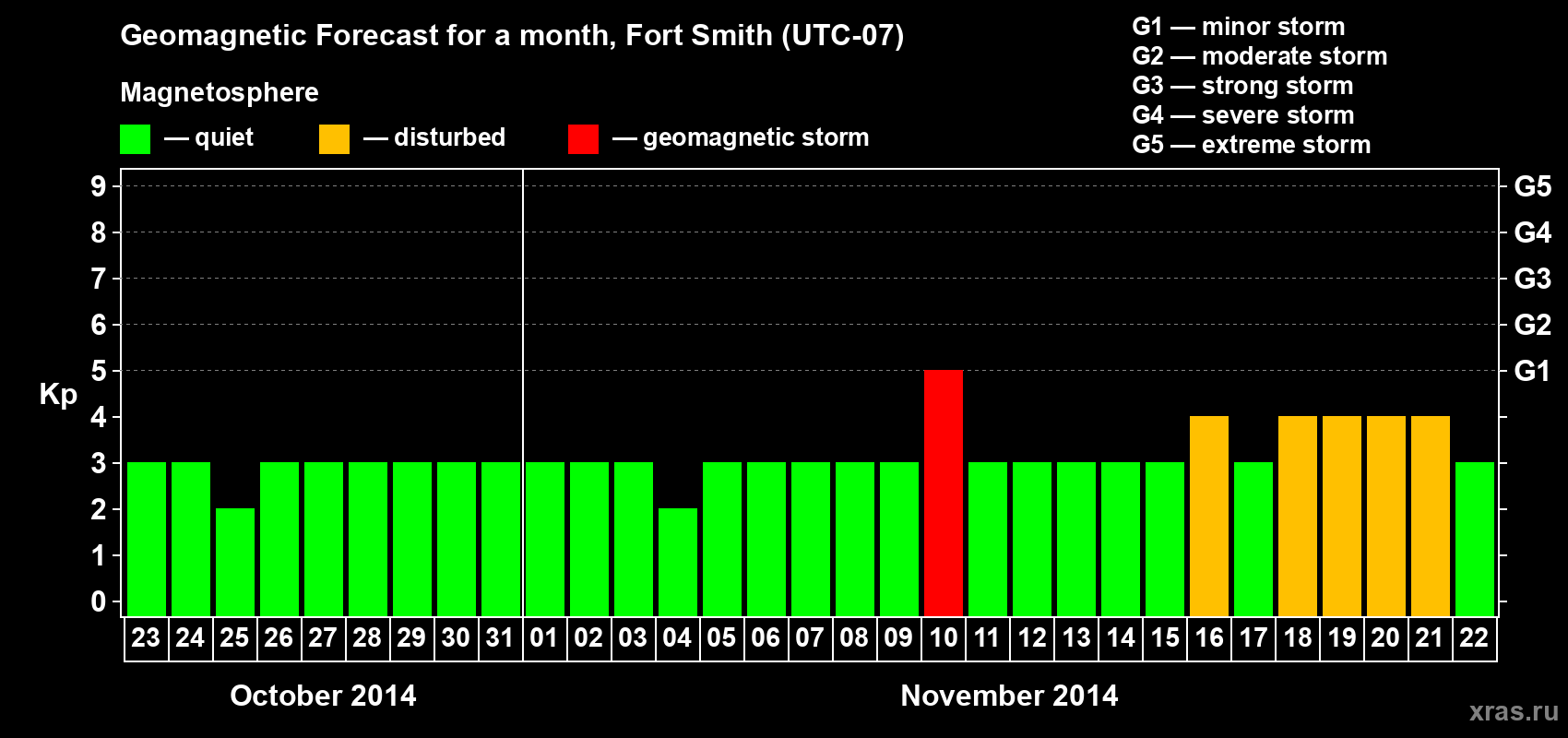Click the date label 04 on the axis
The height and width of the screenshot is (738, 1568).
(x=677, y=638)
